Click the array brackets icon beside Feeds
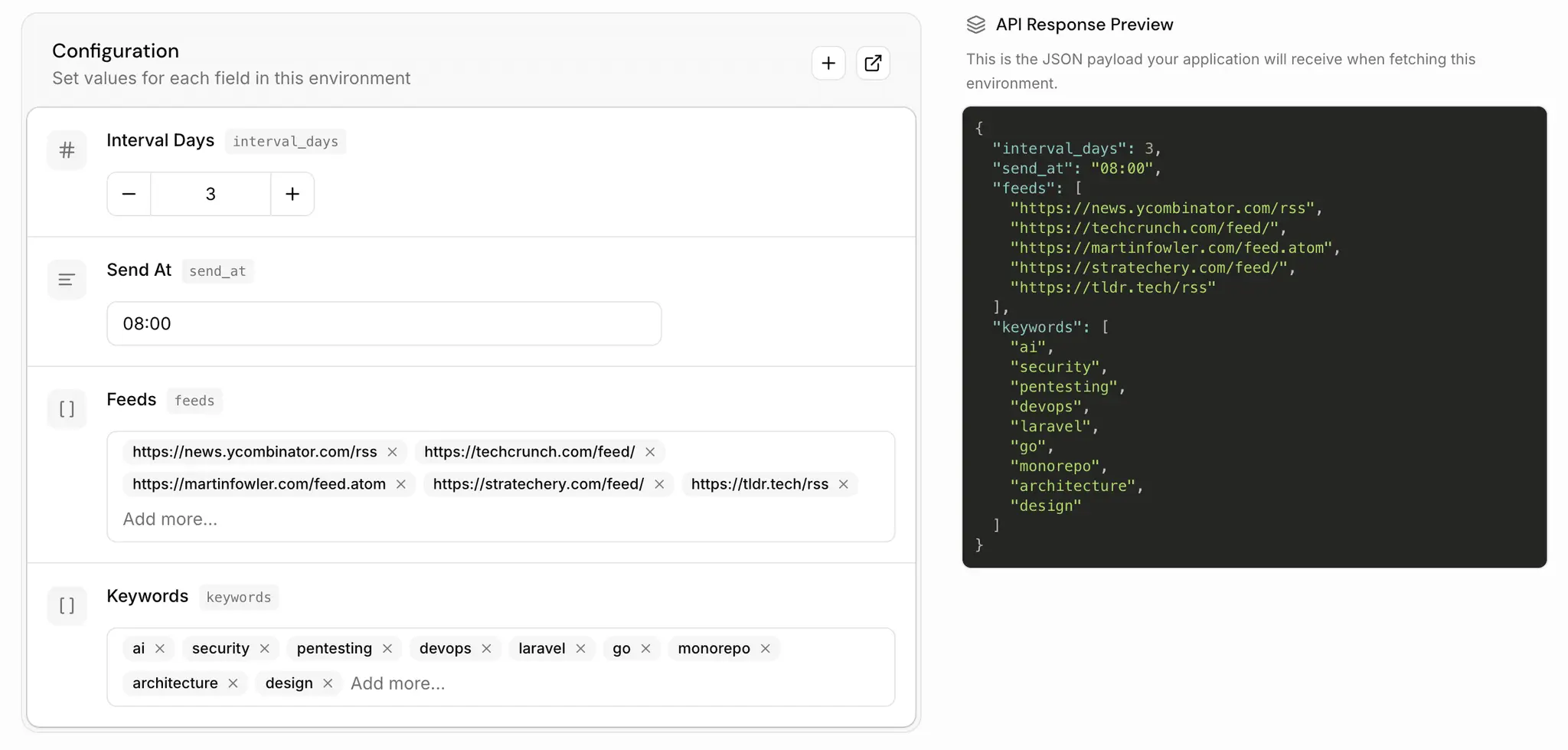Screen dimensions: 1568x750 (67, 409)
